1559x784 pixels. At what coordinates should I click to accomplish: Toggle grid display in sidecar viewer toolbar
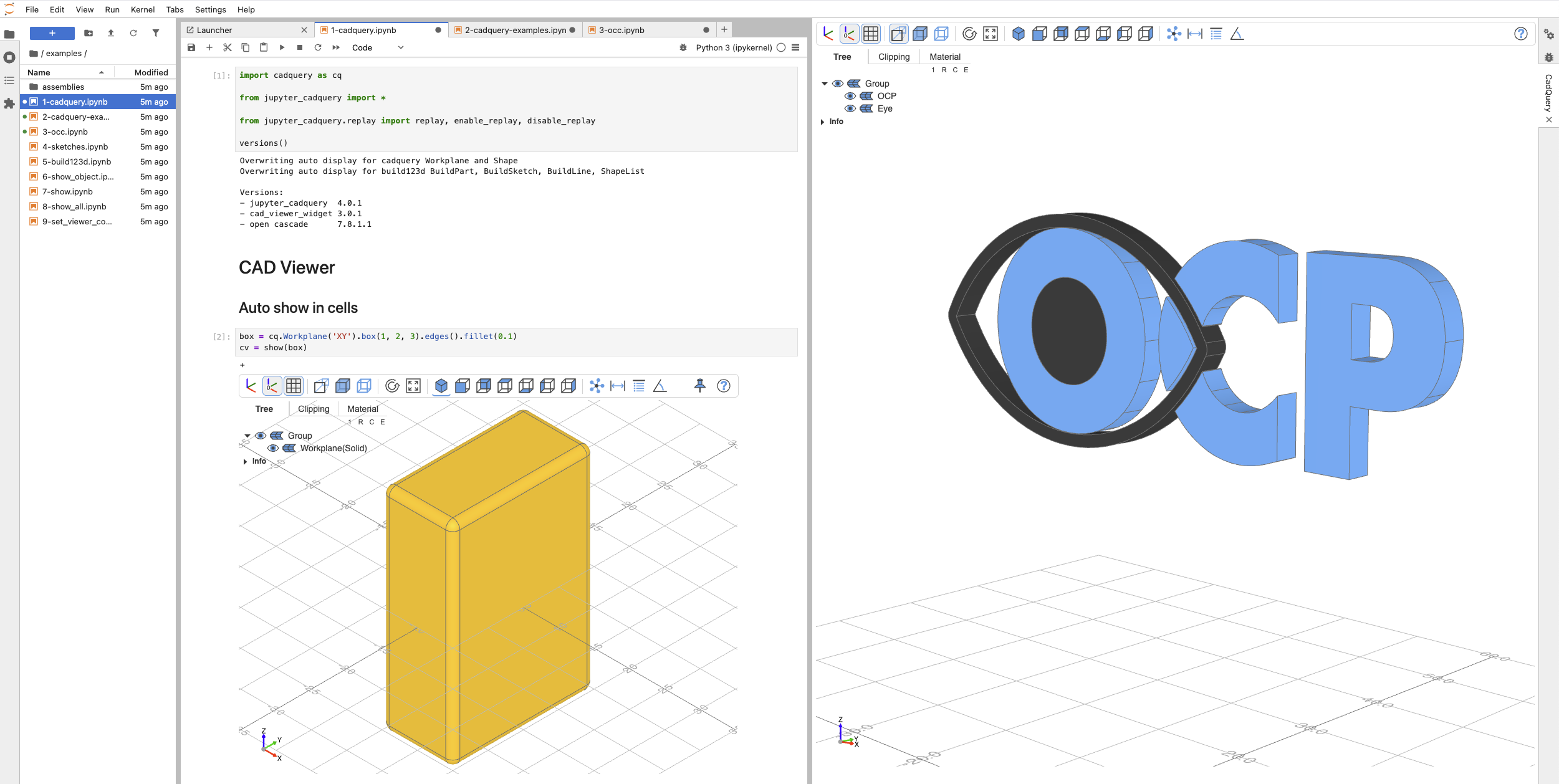click(x=871, y=34)
